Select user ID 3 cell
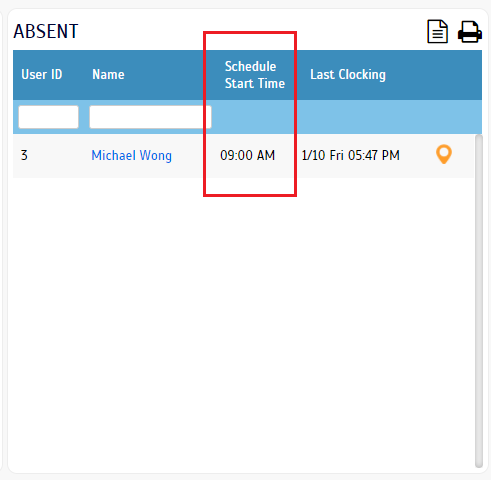The height and width of the screenshot is (480, 491). click(24, 155)
